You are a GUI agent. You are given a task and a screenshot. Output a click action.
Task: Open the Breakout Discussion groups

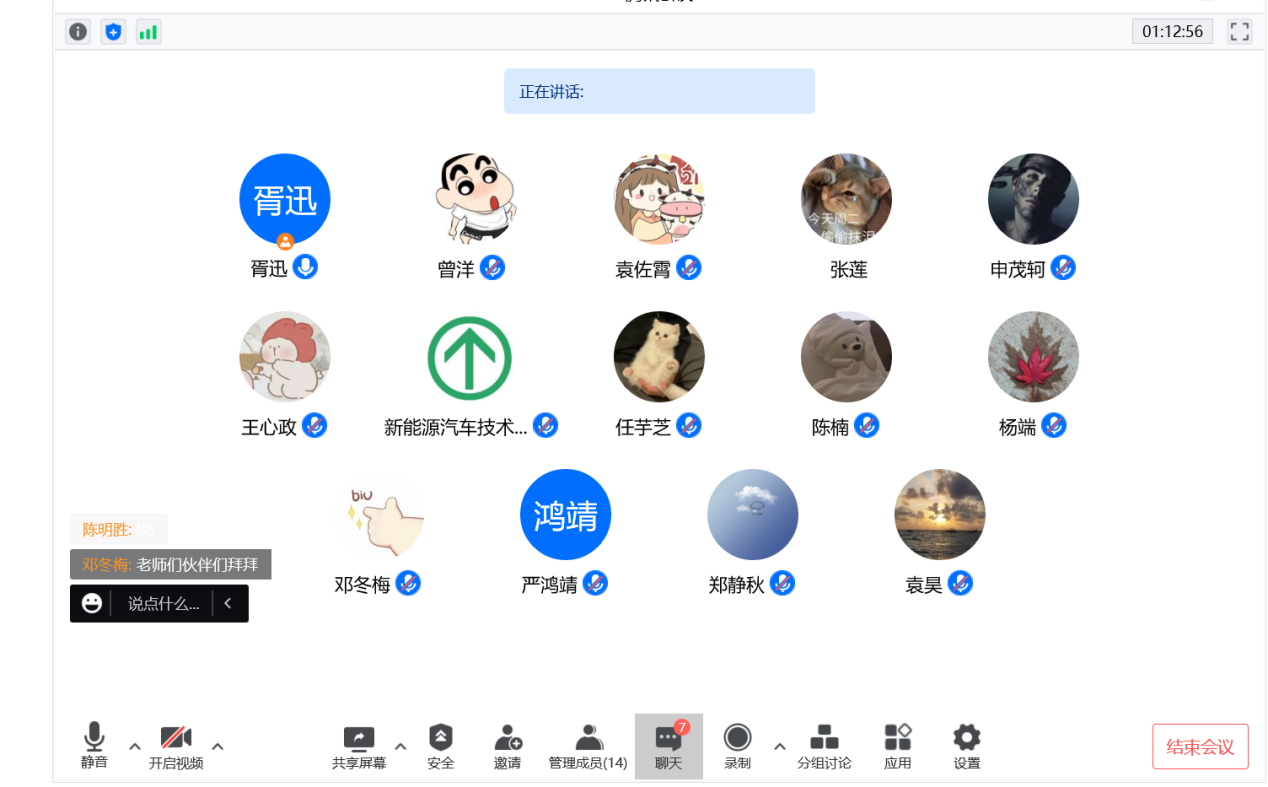(824, 746)
